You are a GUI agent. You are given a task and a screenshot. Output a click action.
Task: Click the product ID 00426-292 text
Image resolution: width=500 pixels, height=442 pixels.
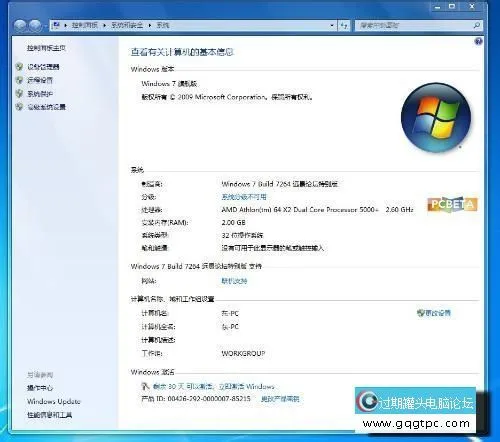tap(196, 399)
